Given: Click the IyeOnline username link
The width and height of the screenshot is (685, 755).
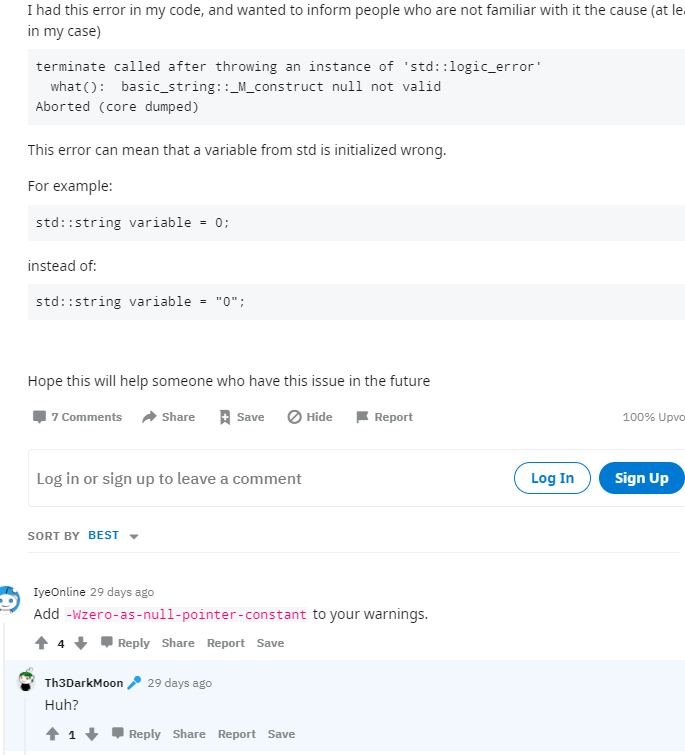Looking at the screenshot, I should coord(60,592).
